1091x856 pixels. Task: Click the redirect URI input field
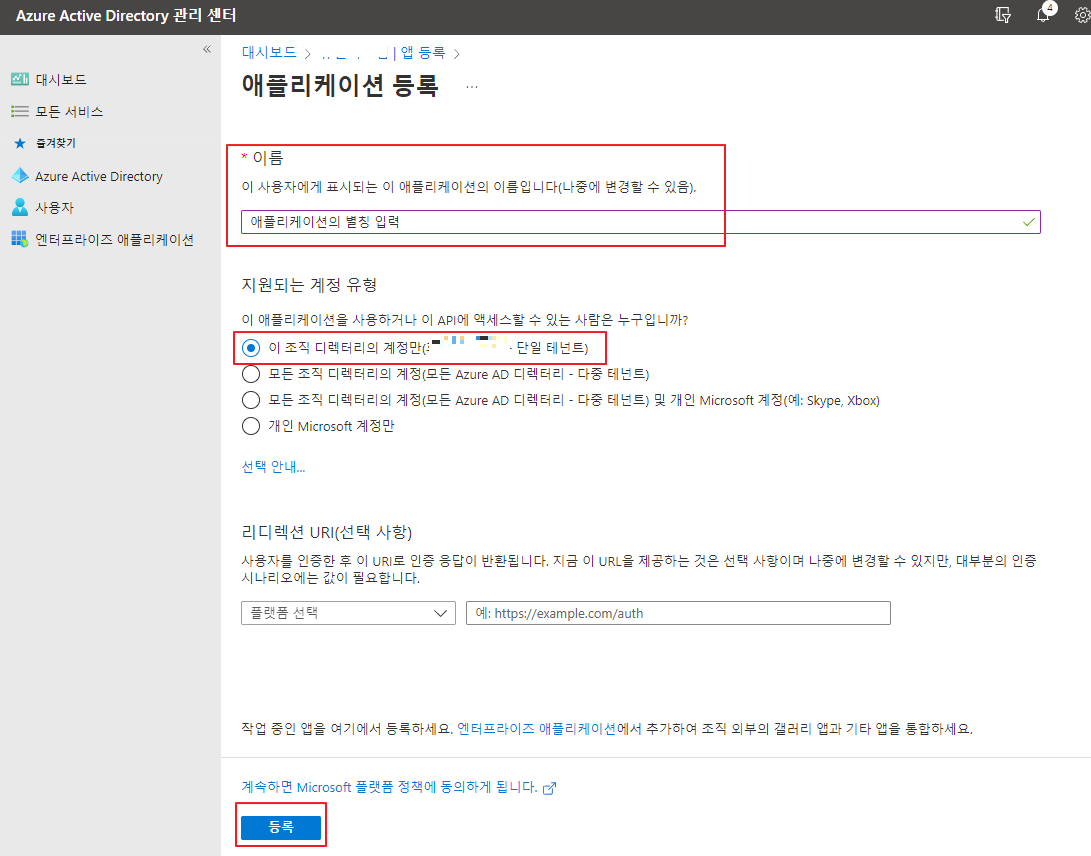pos(678,613)
